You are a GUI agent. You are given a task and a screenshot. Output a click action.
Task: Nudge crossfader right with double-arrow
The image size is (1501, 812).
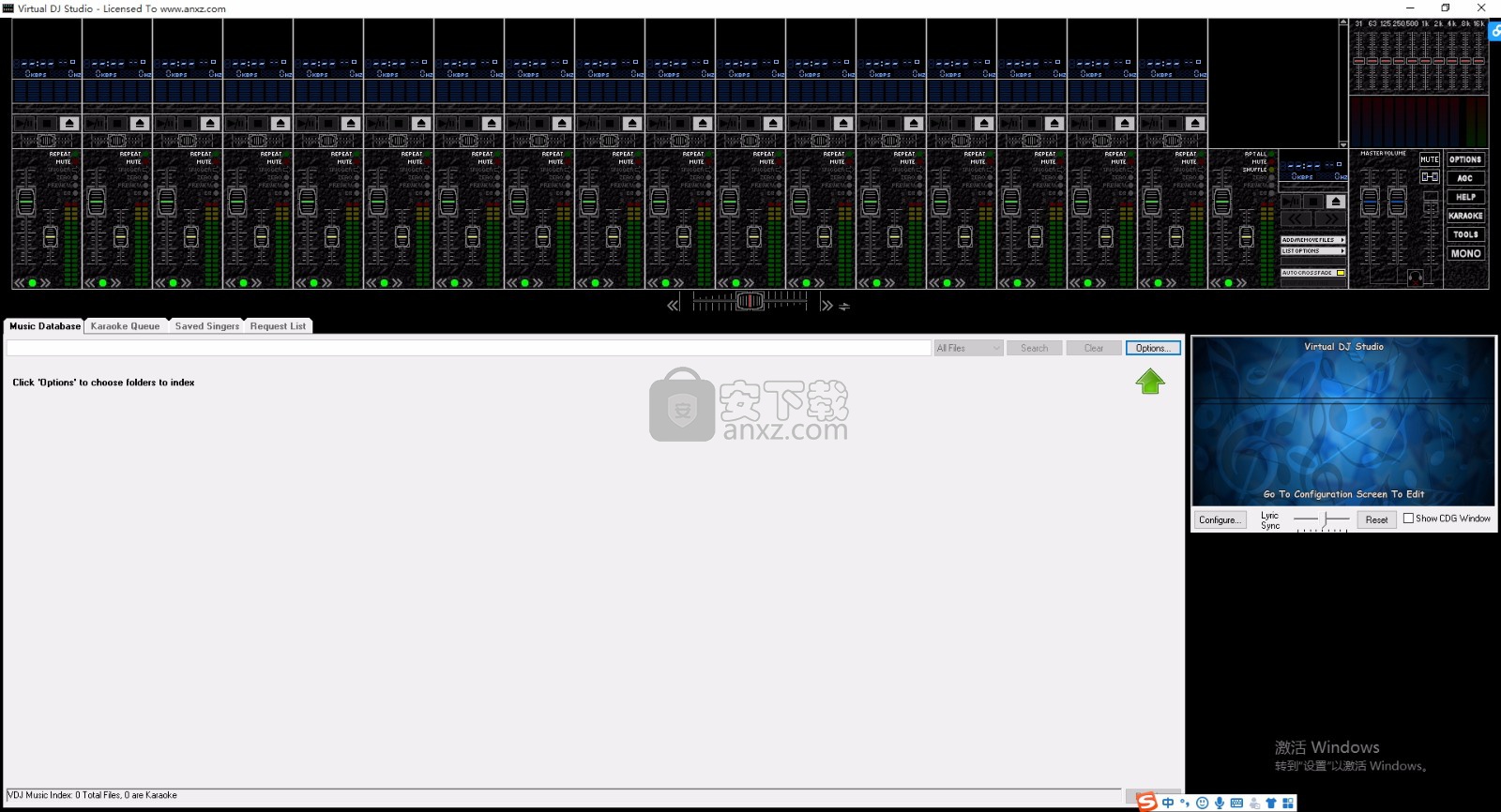coord(826,306)
